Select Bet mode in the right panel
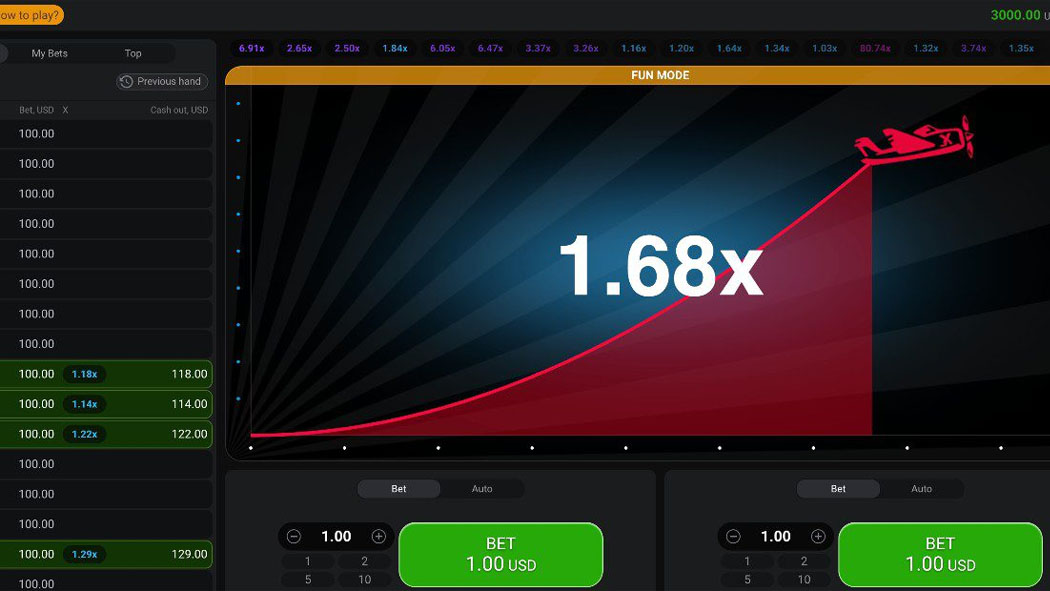The image size is (1050, 591). (x=838, y=489)
